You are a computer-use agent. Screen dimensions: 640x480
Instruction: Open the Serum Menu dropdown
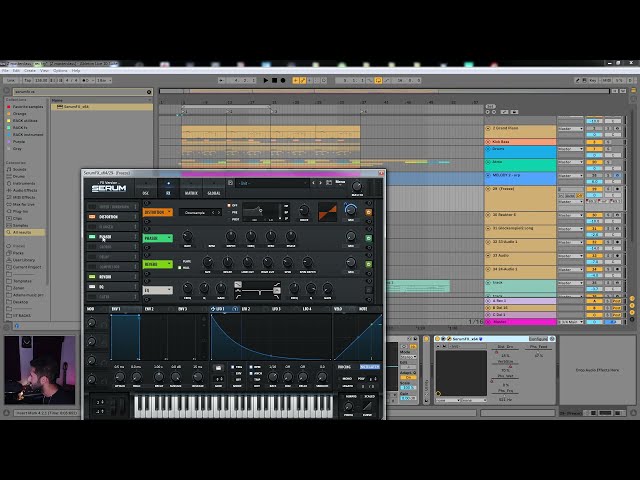[340, 182]
